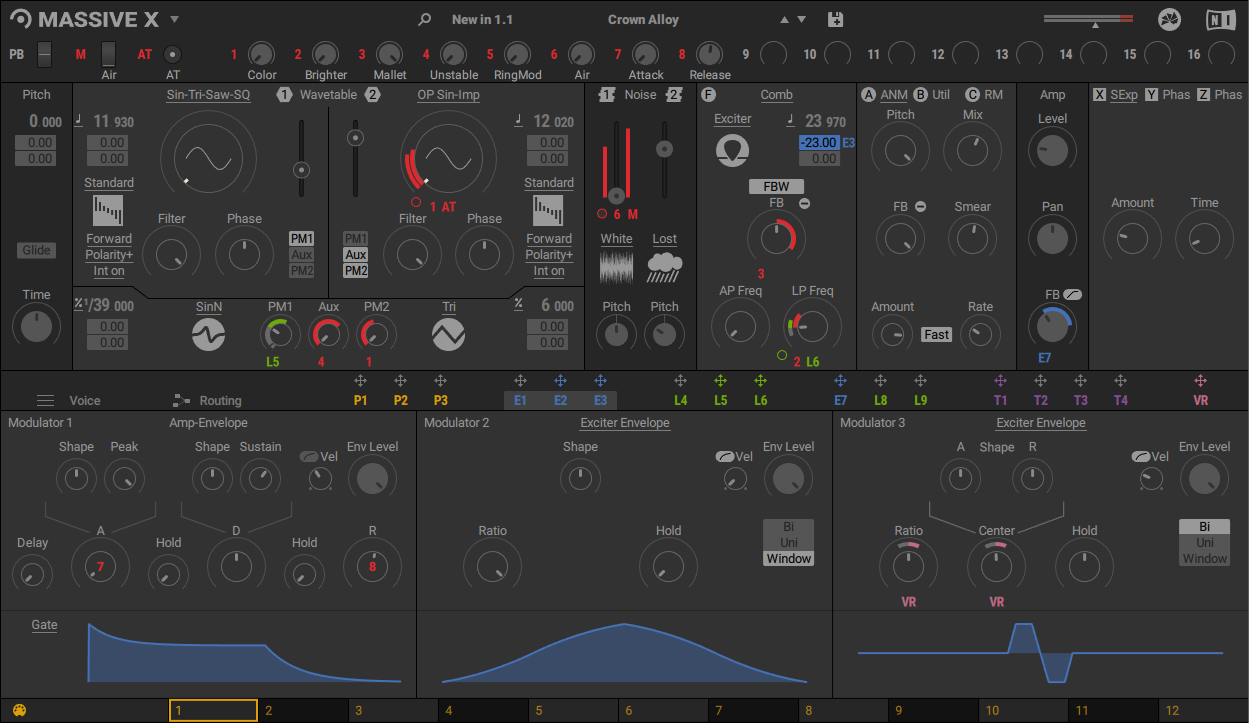This screenshot has width=1249, height=723.
Task: Select remote octave slot 5
Action: 573,711
